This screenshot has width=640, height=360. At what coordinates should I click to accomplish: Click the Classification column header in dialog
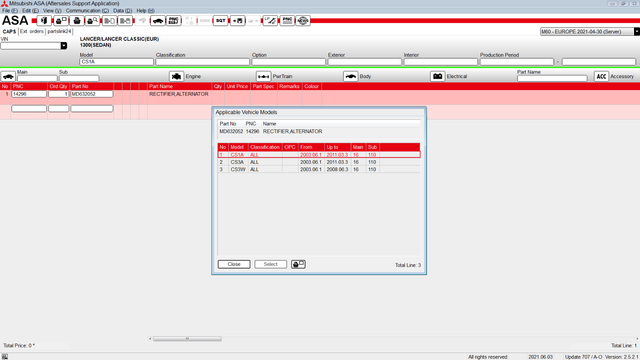point(265,147)
